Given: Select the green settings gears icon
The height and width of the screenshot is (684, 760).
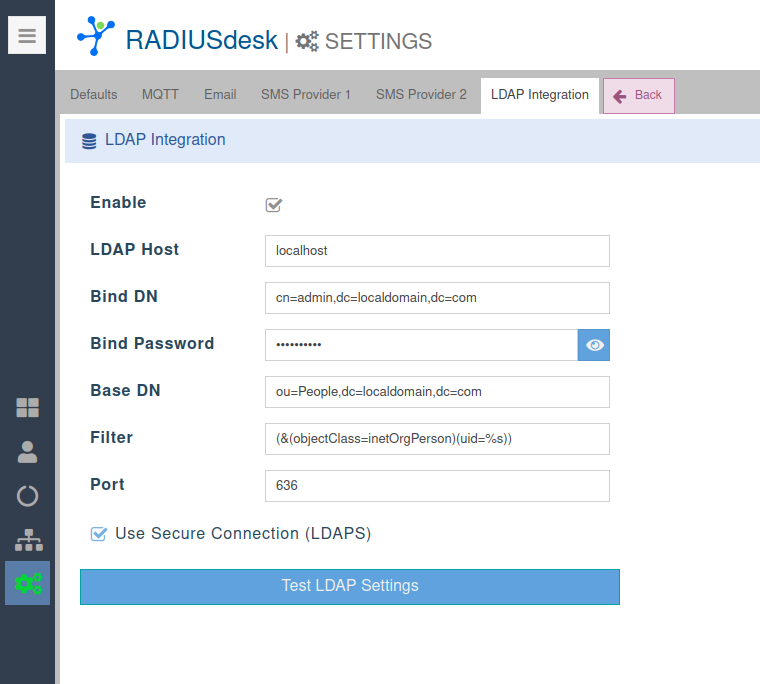Looking at the screenshot, I should (28, 583).
